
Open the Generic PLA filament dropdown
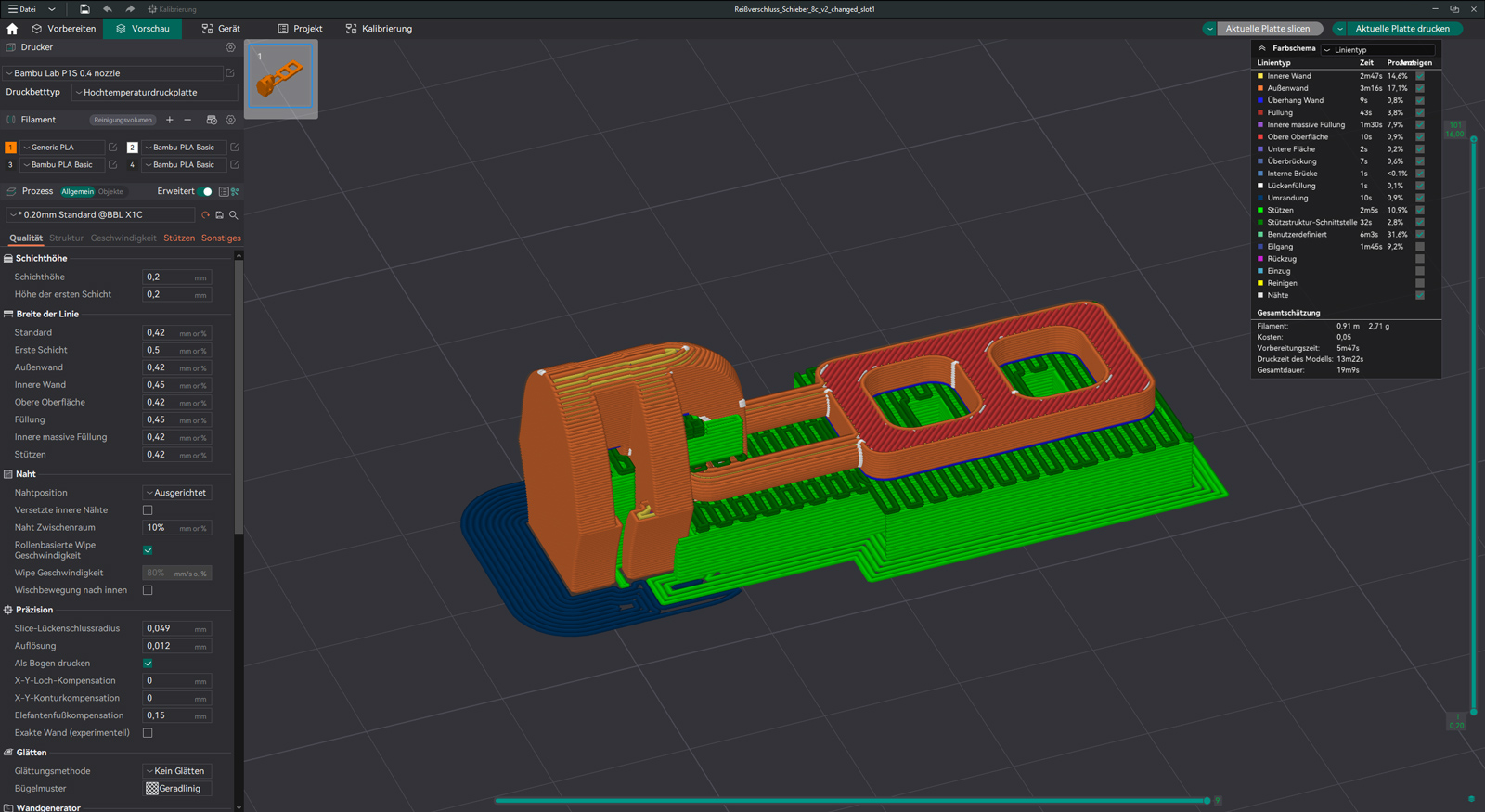62,148
